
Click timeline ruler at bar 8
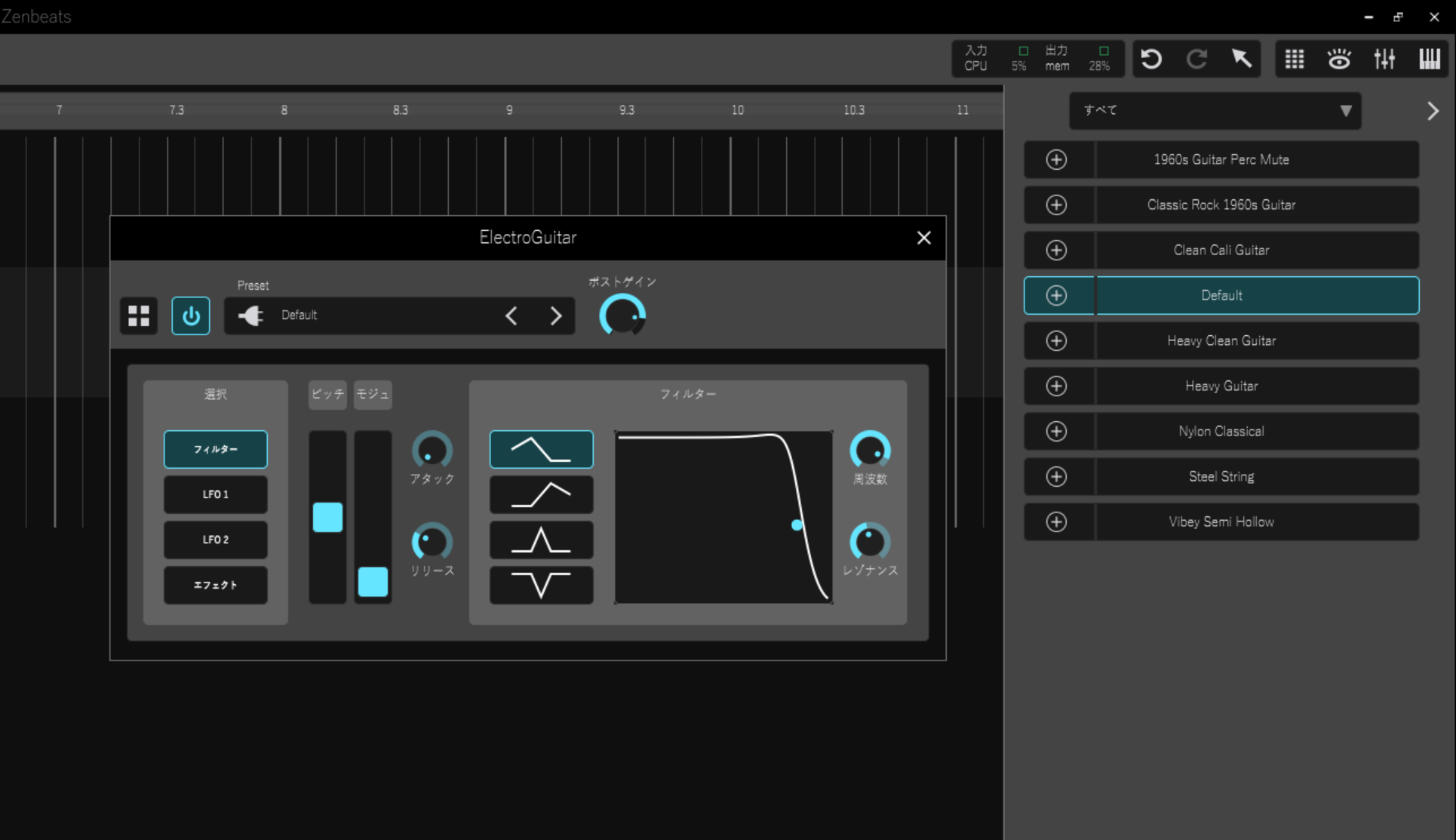pyautogui.click(x=284, y=110)
